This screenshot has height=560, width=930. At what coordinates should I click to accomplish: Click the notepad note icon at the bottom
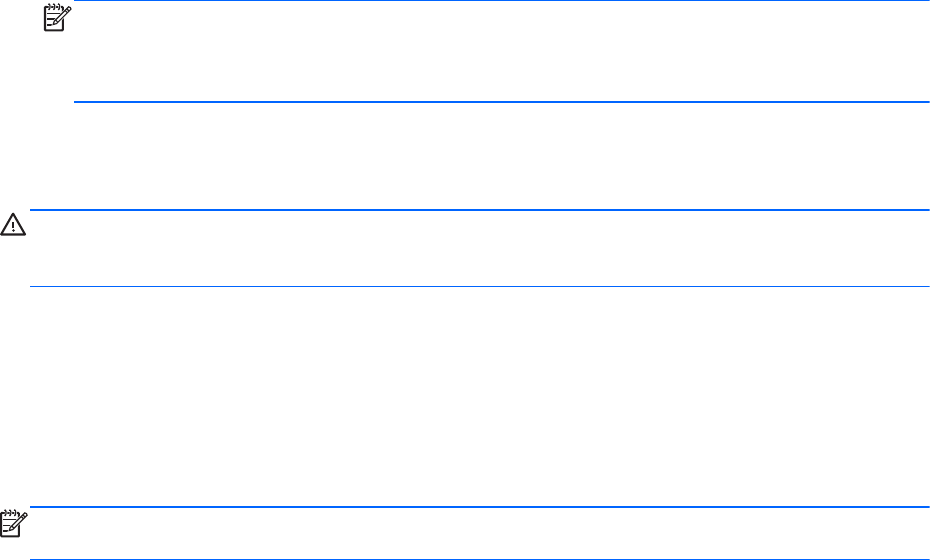[14, 522]
